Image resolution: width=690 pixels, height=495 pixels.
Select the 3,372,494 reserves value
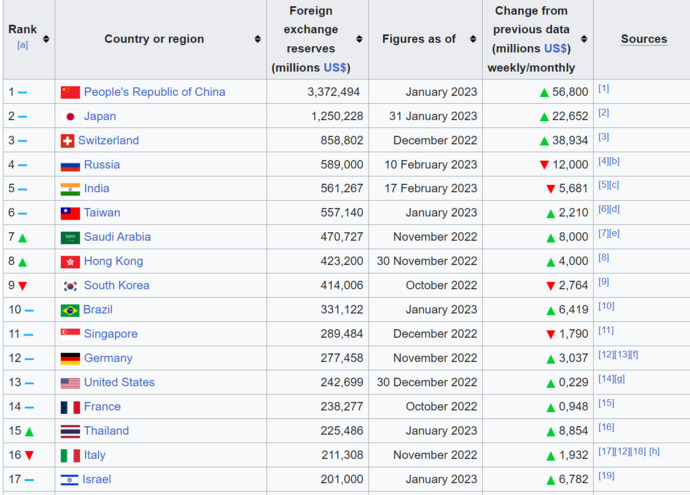tap(333, 92)
